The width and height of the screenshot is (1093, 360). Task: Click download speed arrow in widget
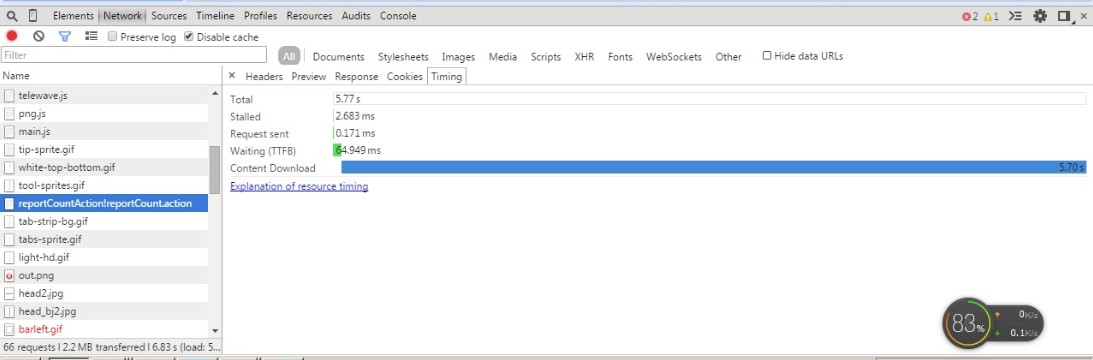[998, 333]
